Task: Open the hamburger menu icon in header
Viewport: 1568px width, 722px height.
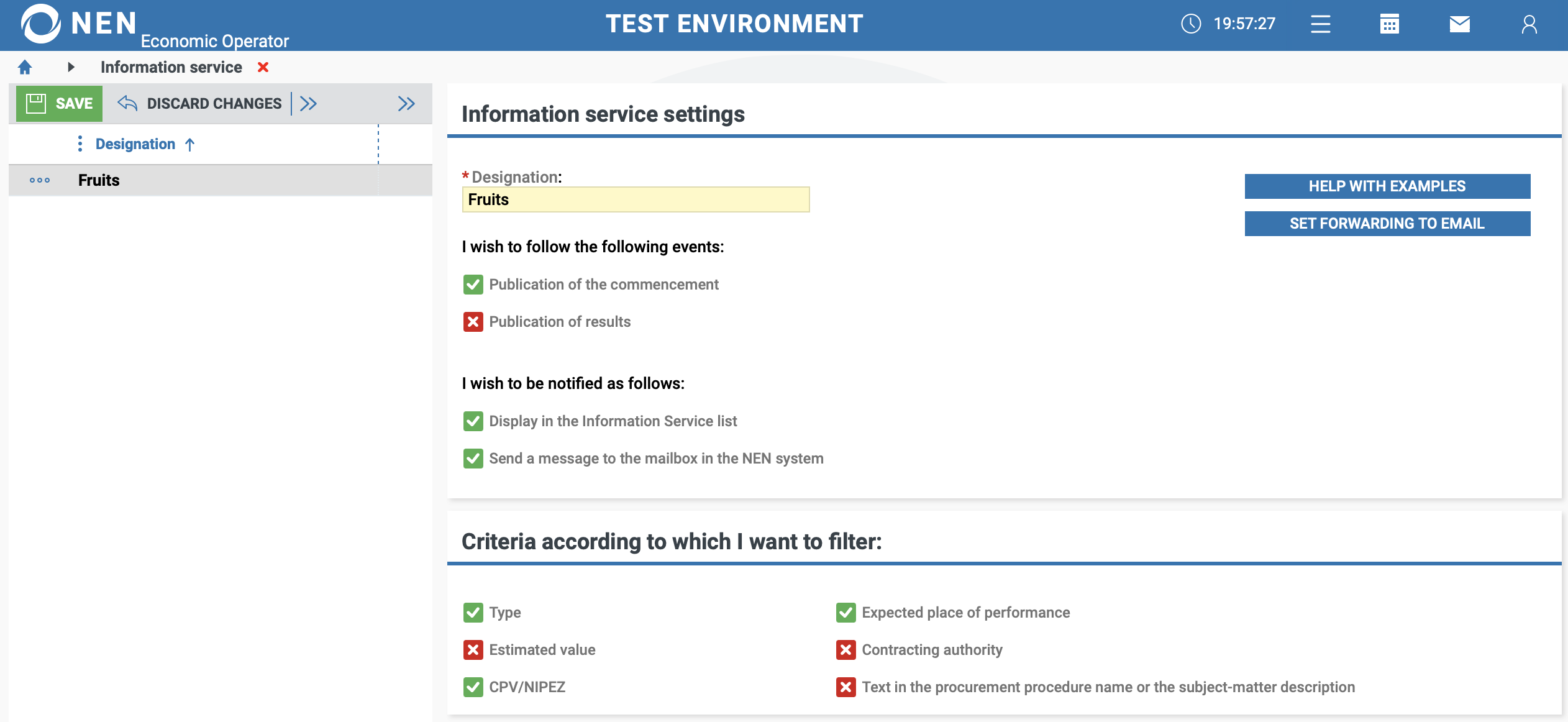Action: (1320, 24)
